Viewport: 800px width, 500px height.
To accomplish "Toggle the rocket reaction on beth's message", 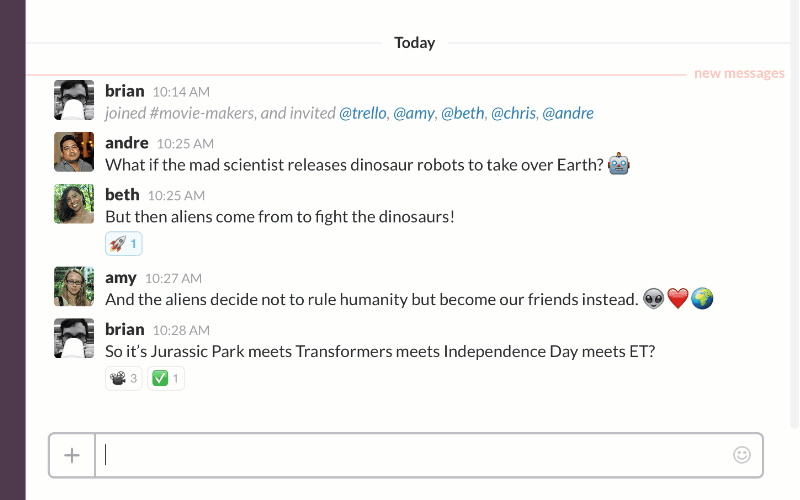I will pyautogui.click(x=124, y=243).
